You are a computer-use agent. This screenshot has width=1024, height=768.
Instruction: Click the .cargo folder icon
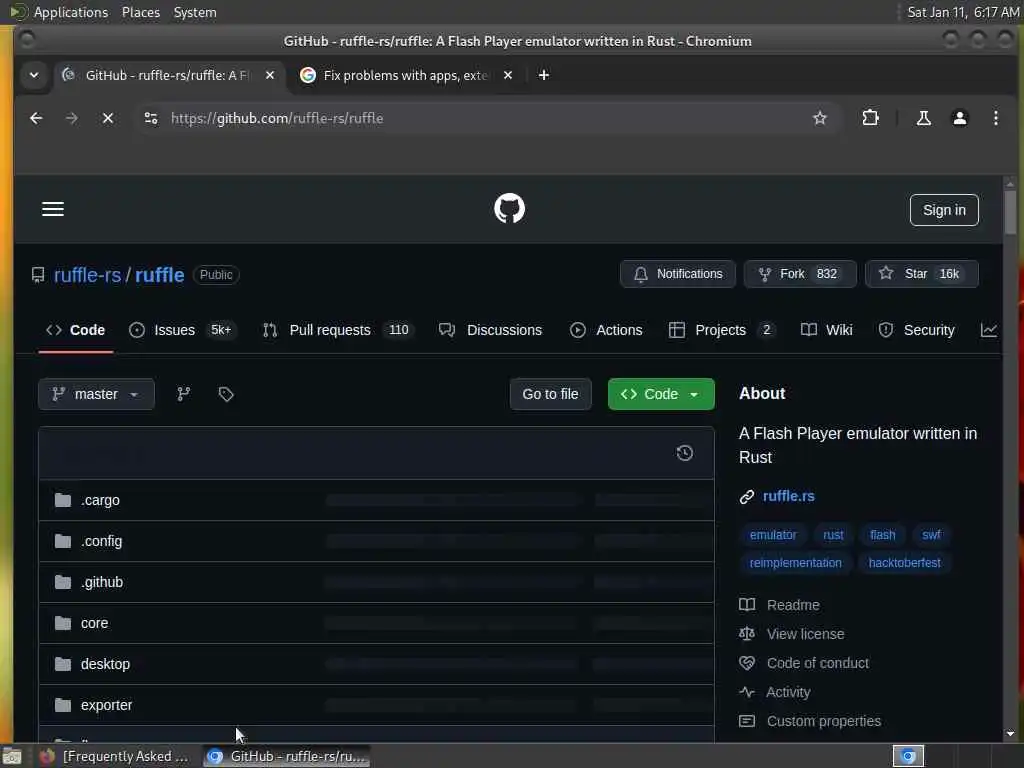pyautogui.click(x=63, y=500)
